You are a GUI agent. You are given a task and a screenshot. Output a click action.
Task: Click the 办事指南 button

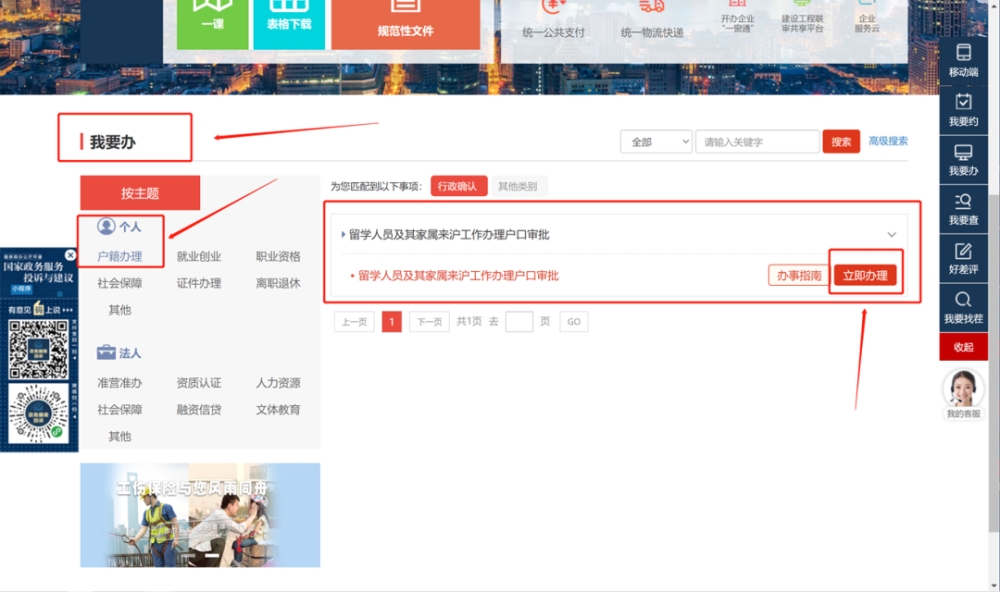(x=798, y=276)
